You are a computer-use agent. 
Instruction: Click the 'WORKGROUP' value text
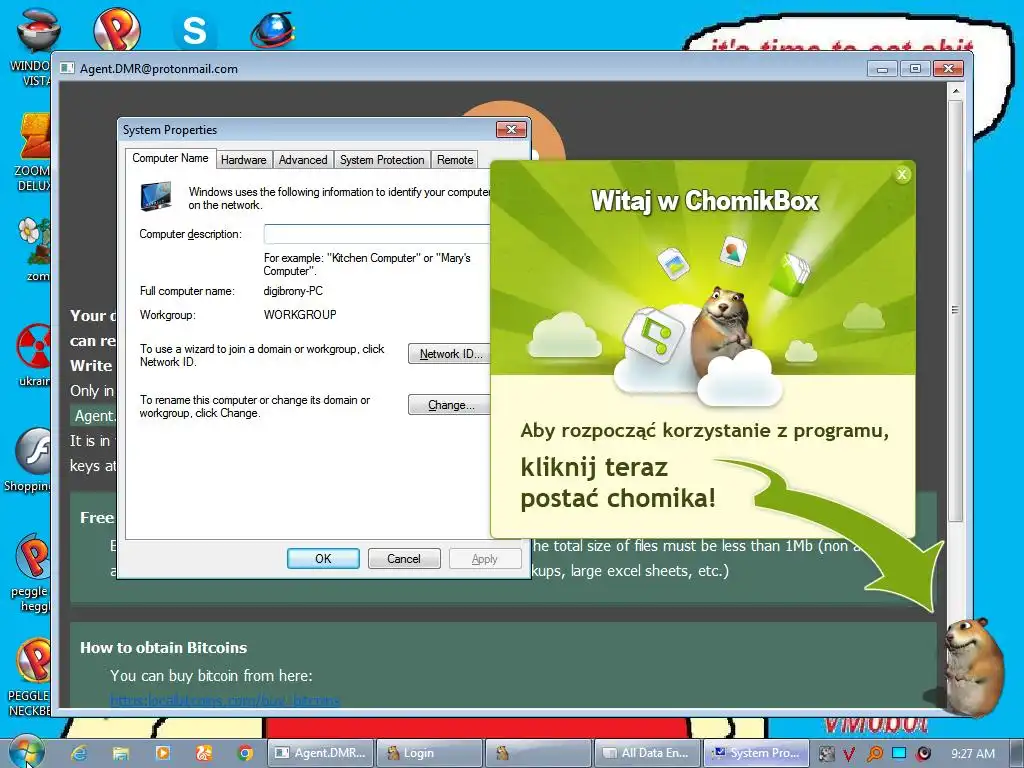300,314
